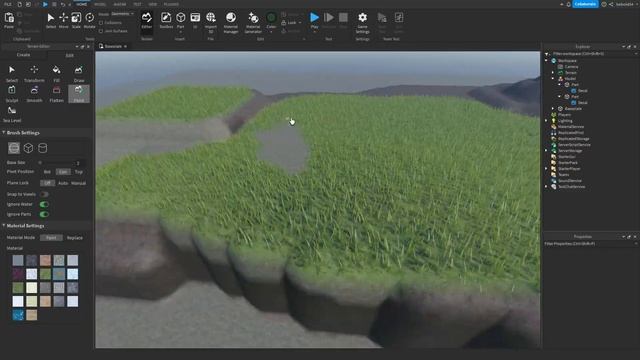The image size is (640, 360).
Task: Choose cylinder brush shape
Action: [x=42, y=148]
